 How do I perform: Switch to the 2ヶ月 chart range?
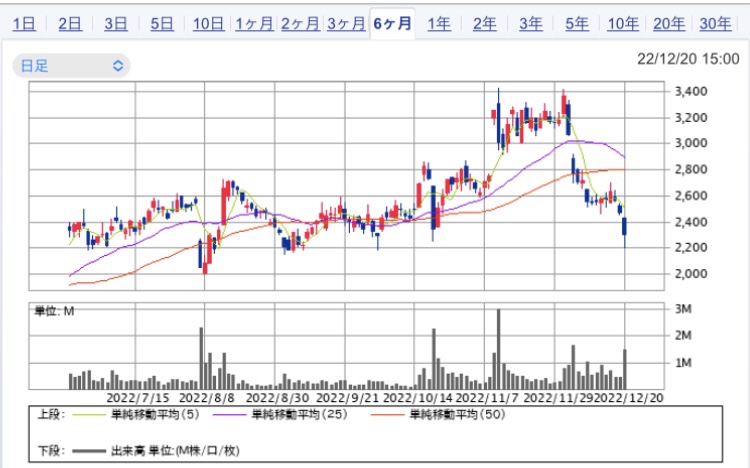point(300,23)
